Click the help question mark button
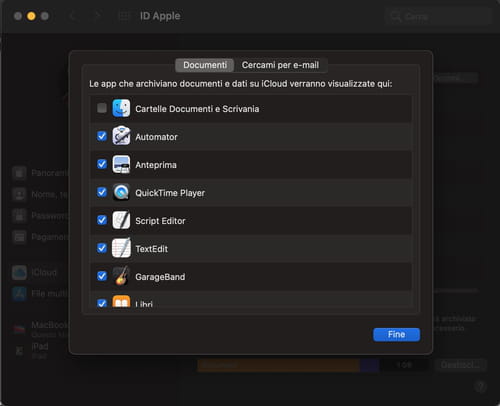Viewport: 500px width, 406px height. coord(480,387)
